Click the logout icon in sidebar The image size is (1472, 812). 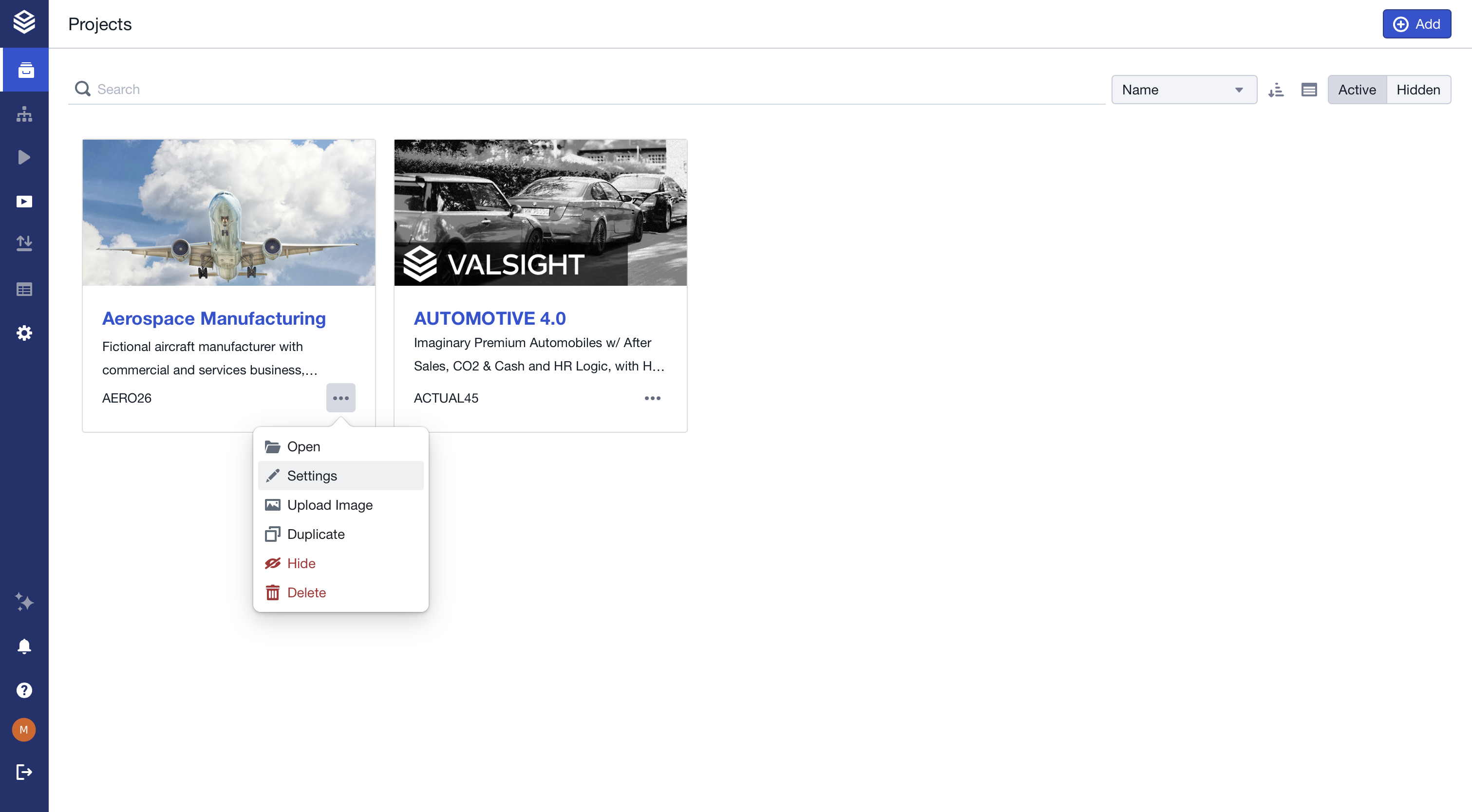[24, 772]
